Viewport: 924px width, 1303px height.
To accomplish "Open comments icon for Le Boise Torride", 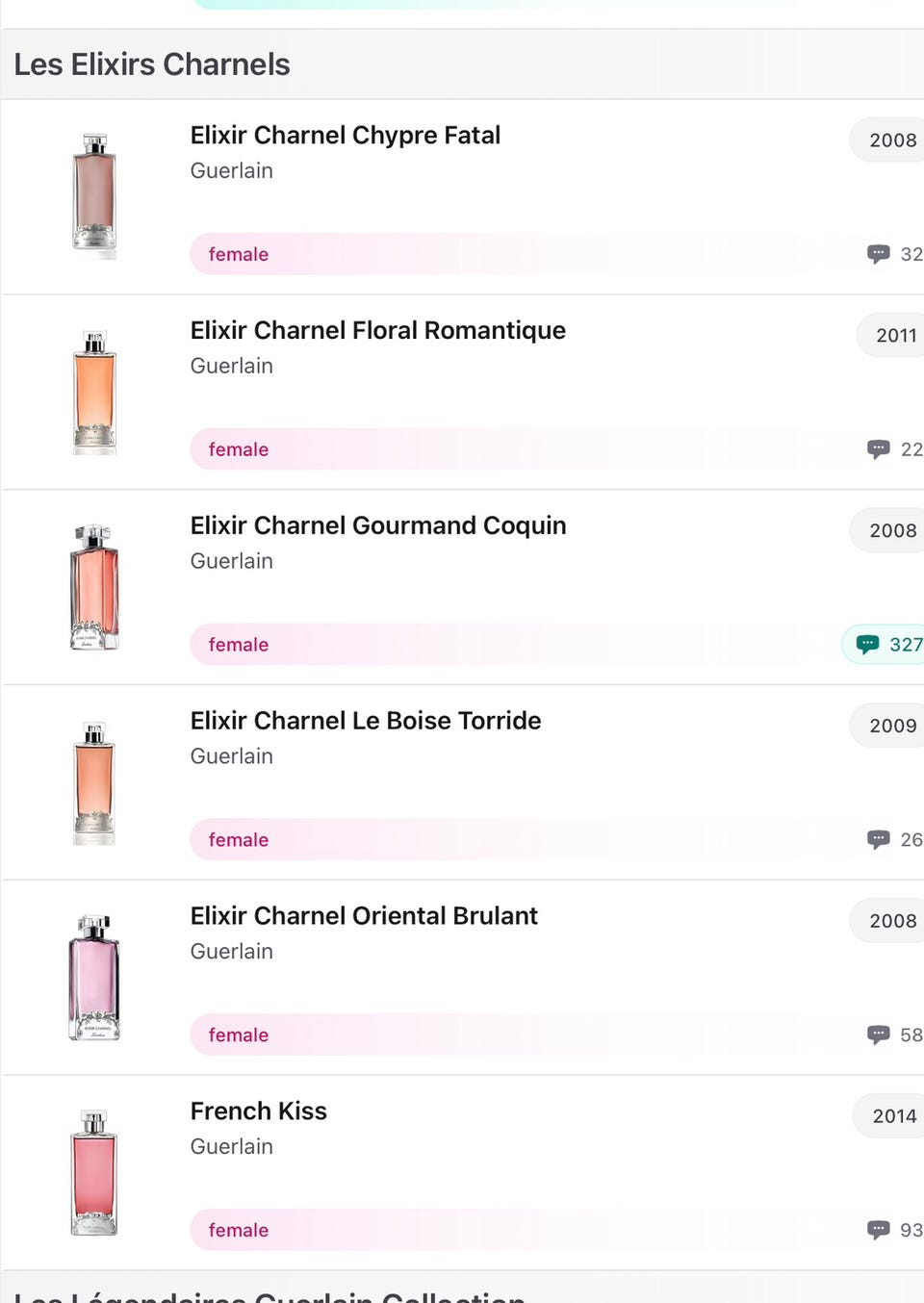I will (x=878, y=839).
